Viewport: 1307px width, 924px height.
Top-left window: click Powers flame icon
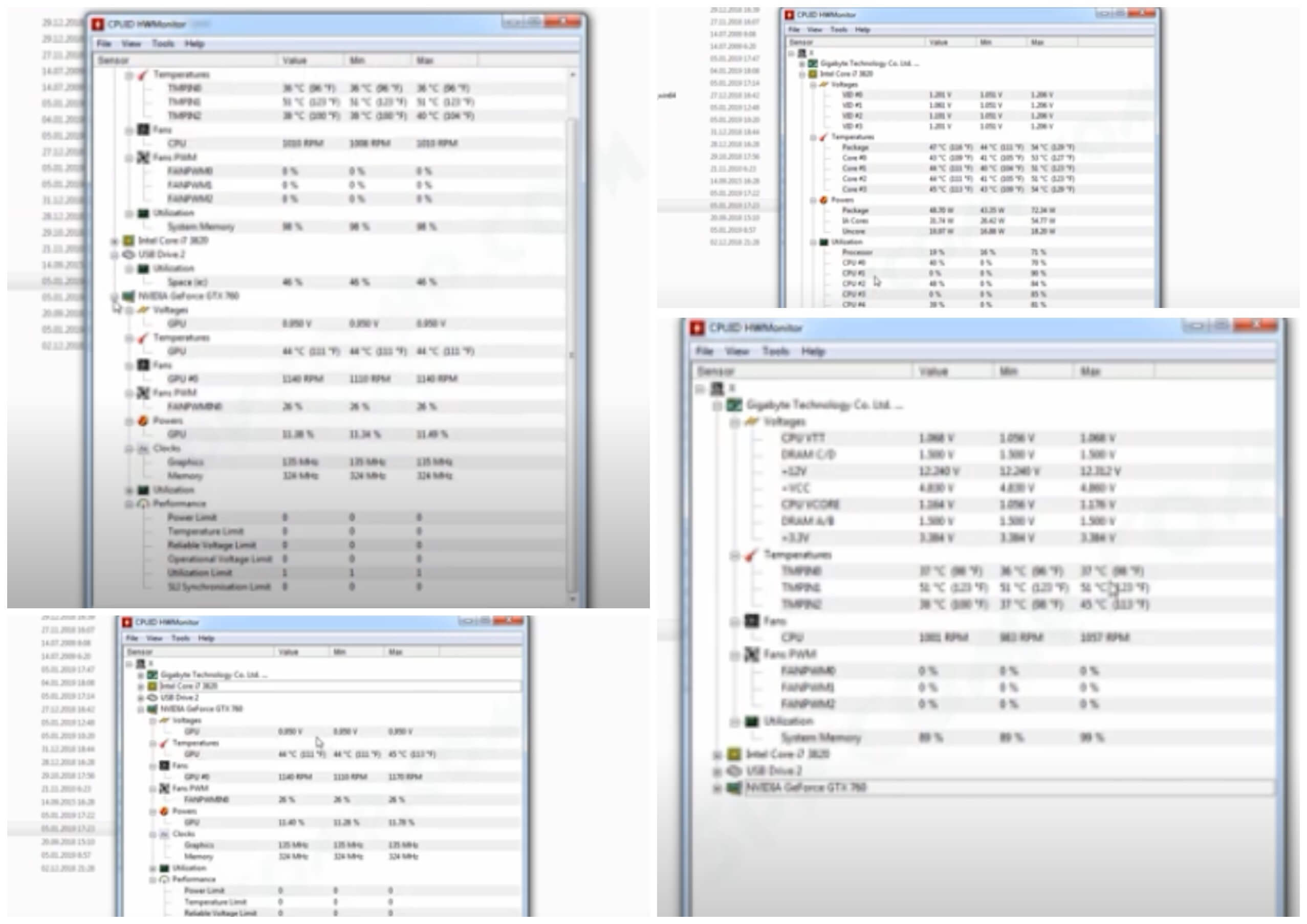(143, 421)
